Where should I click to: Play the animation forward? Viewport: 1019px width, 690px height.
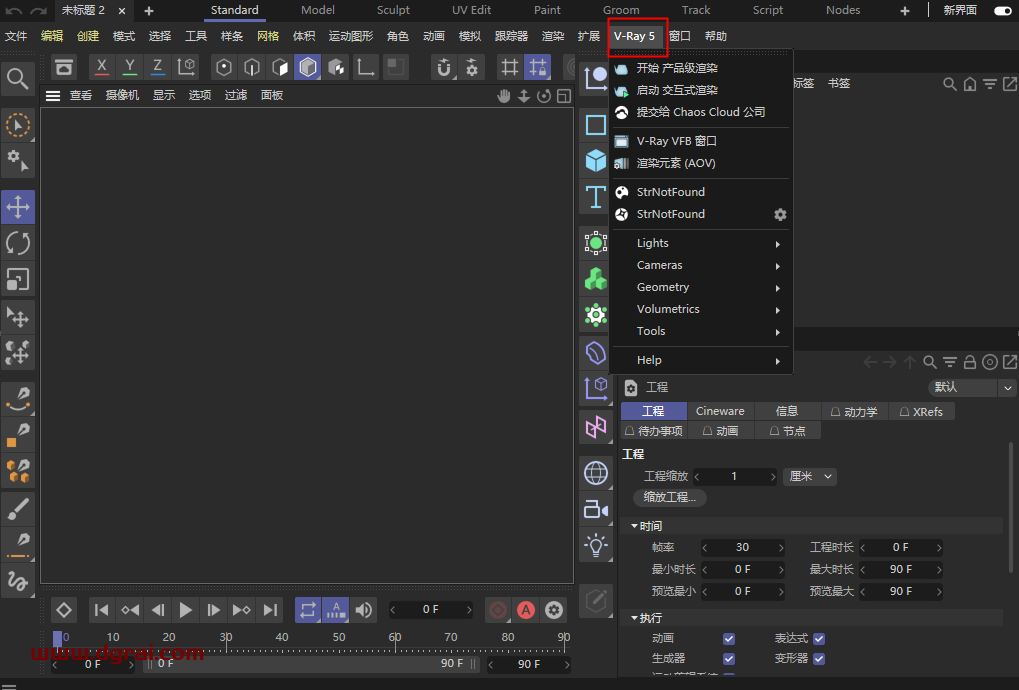coord(185,610)
